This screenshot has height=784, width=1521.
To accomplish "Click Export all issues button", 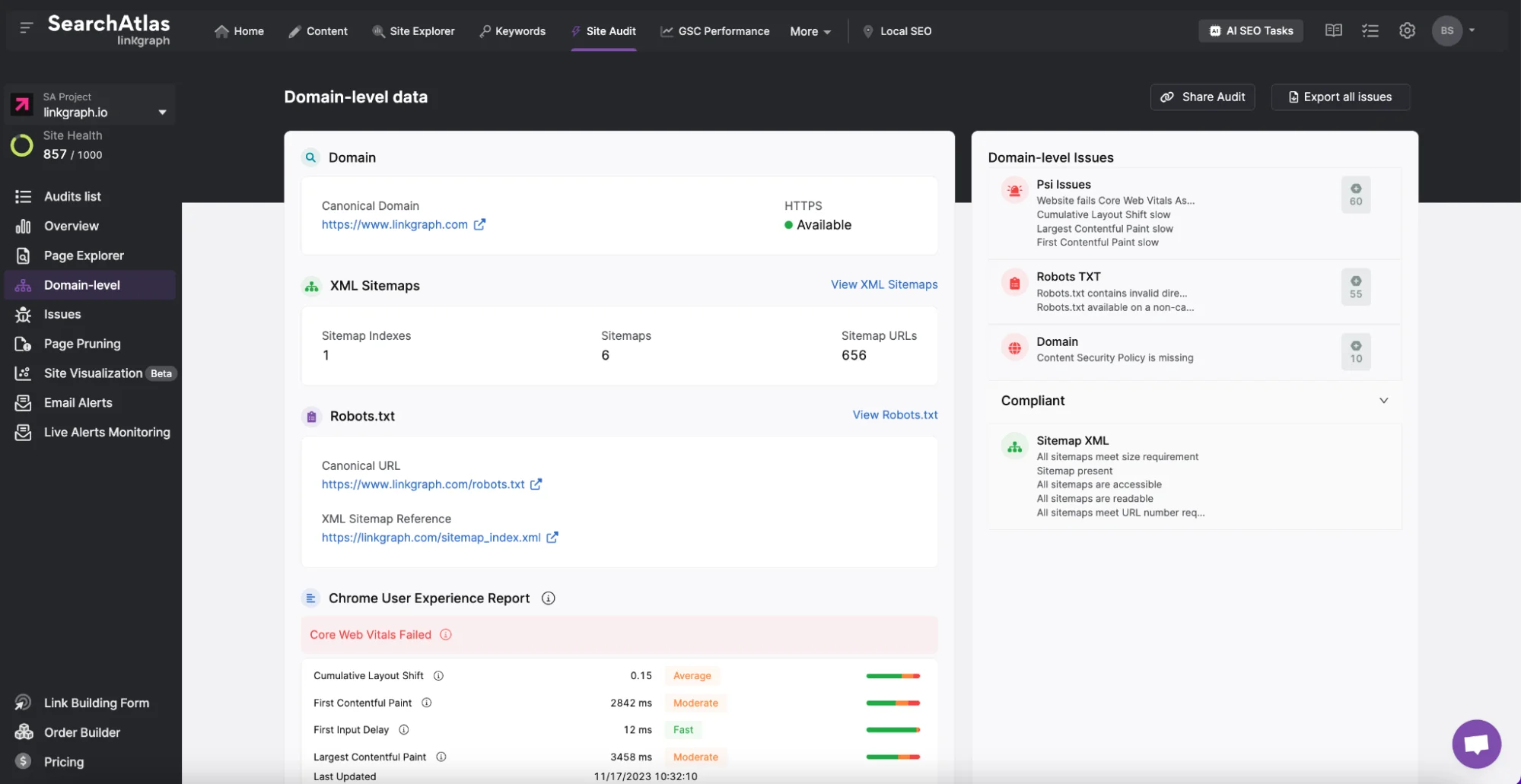I will 1340,97.
